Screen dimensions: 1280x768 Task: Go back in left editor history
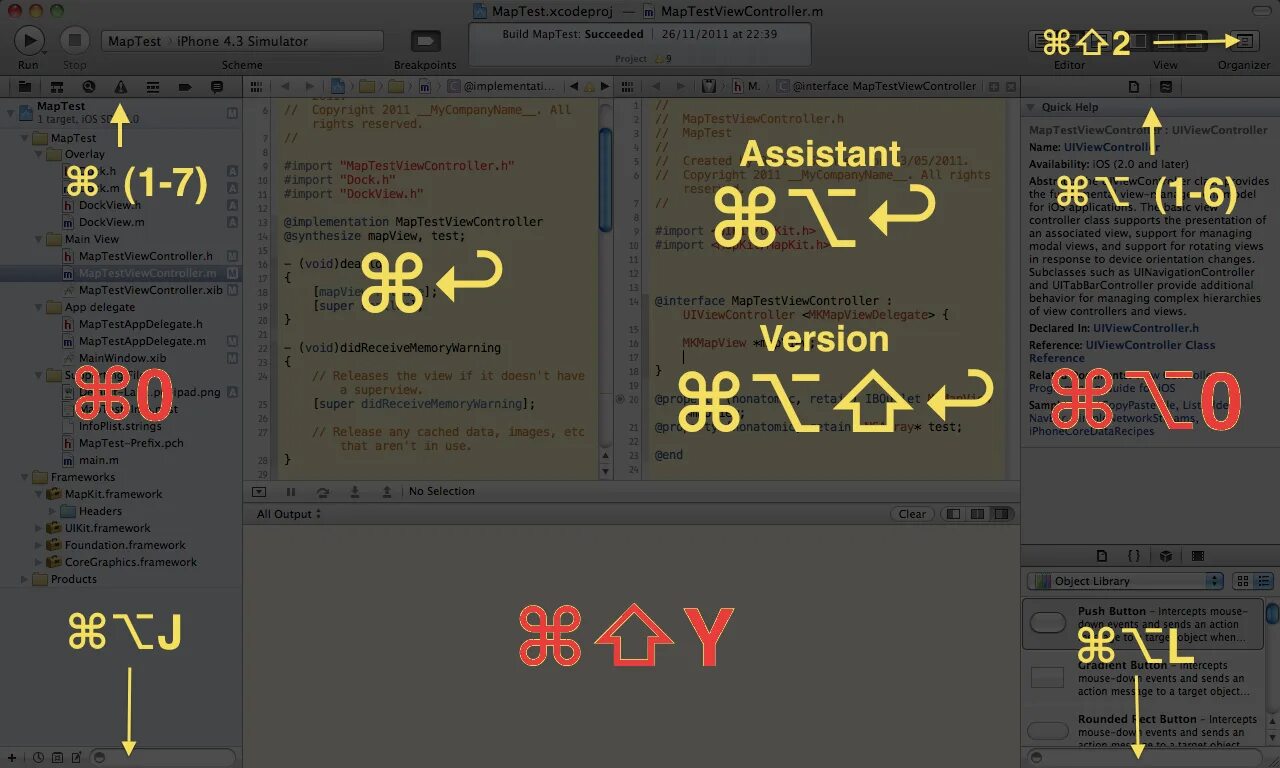pos(285,87)
